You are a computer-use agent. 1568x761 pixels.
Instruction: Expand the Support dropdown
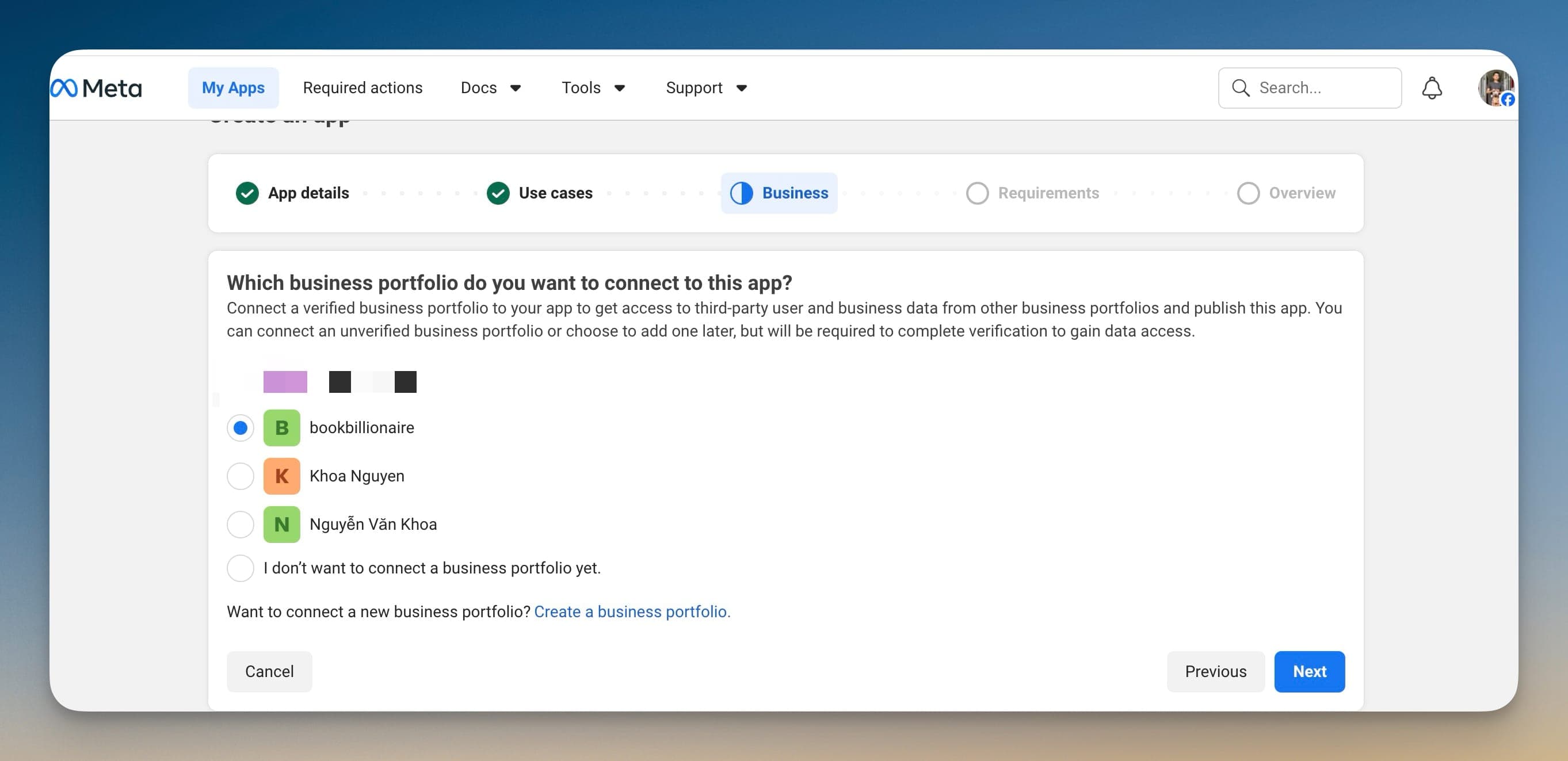tap(707, 88)
